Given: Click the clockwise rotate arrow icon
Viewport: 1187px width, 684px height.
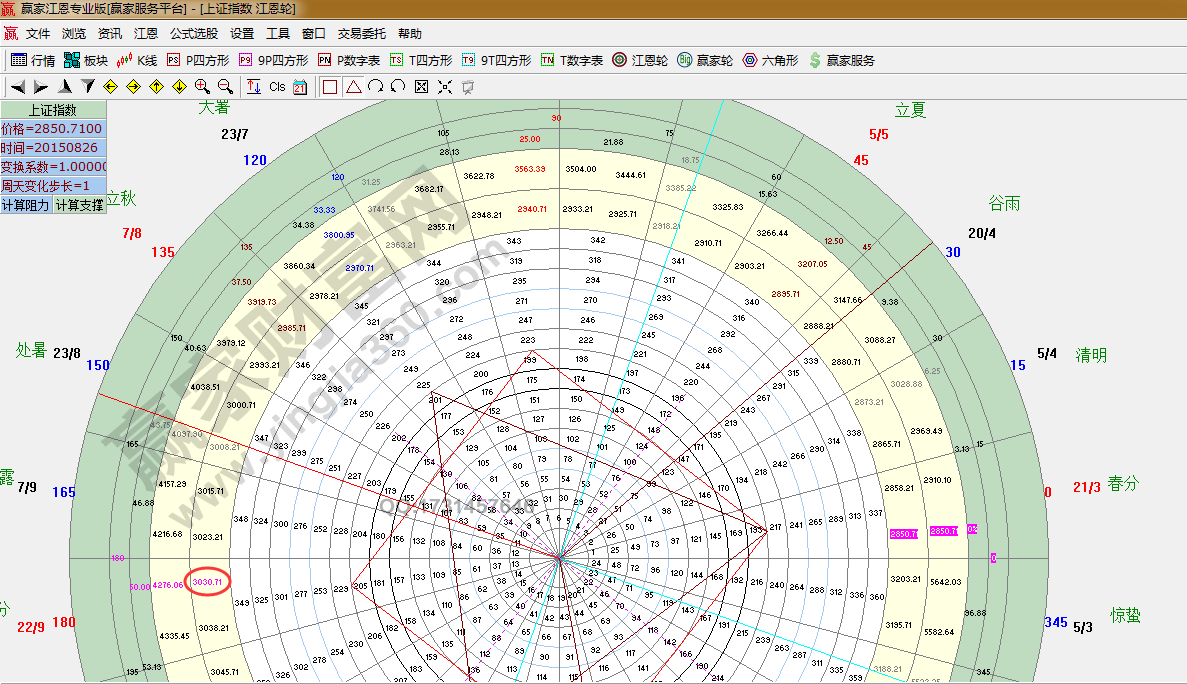Looking at the screenshot, I should (376, 87).
